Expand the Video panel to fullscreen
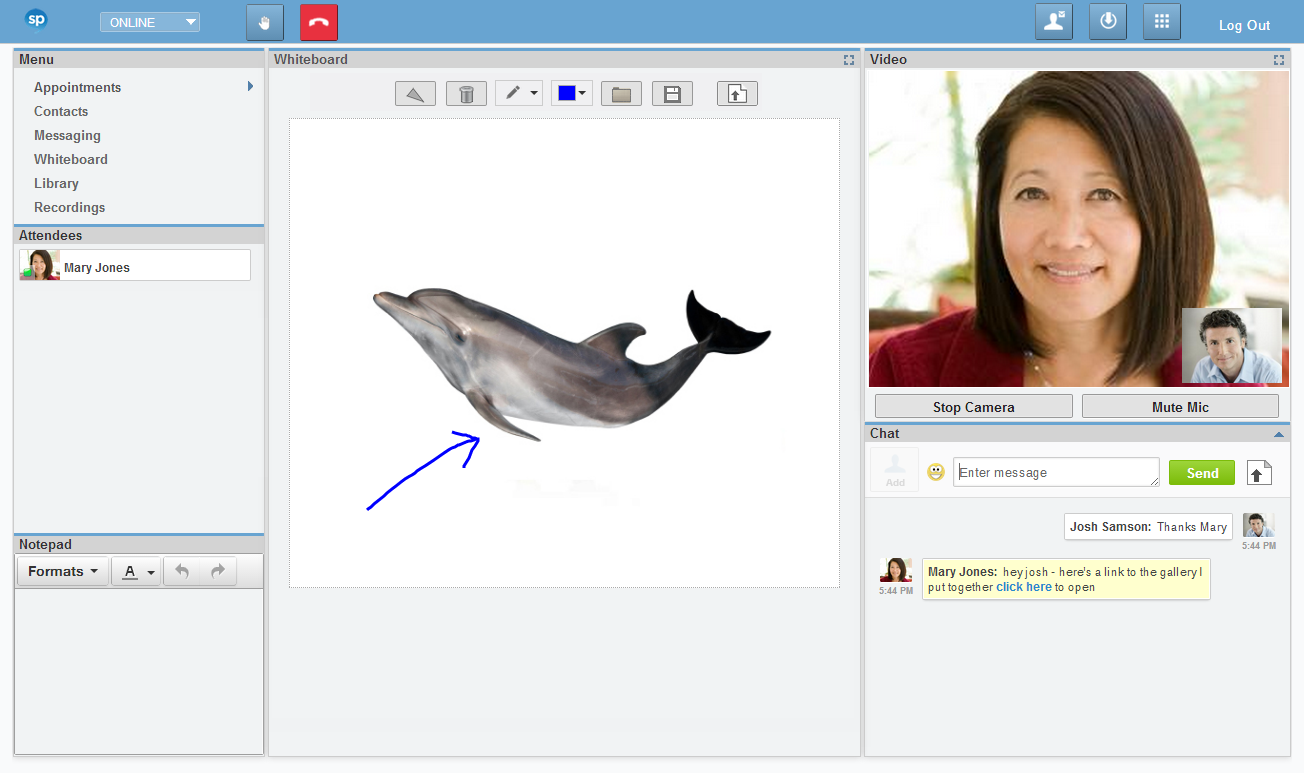1304x773 pixels. pos(1278,60)
